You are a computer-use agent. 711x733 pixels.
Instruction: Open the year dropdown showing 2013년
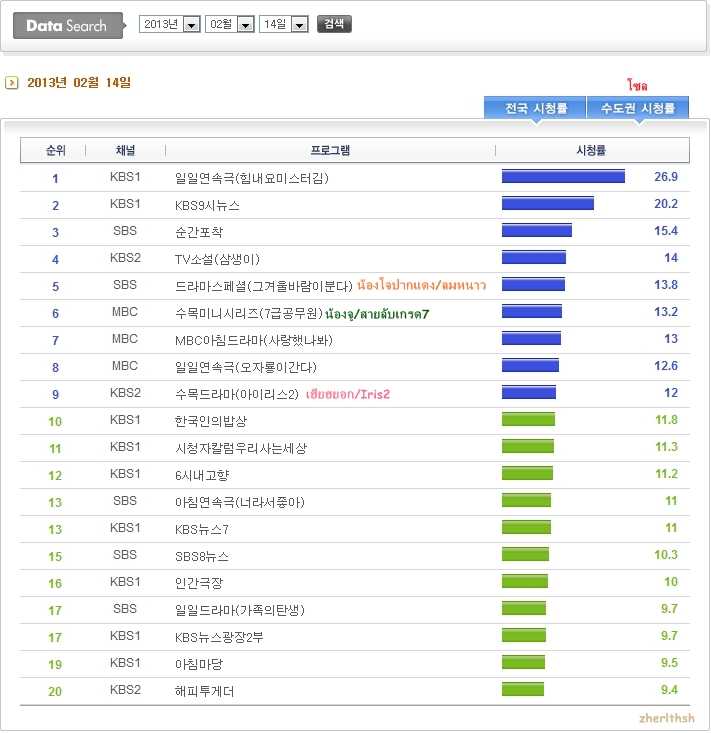click(170, 24)
